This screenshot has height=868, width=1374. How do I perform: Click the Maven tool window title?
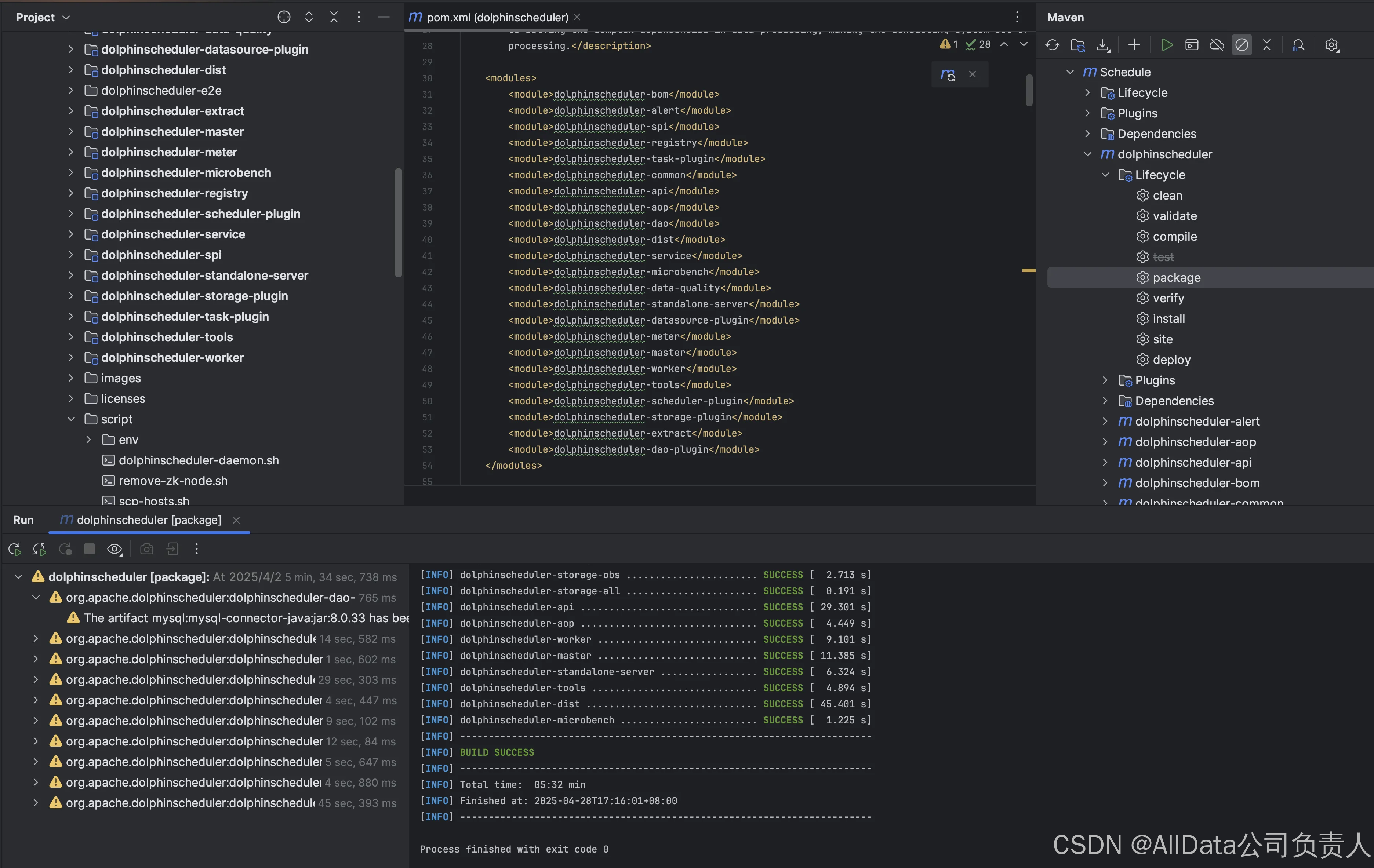click(1065, 17)
